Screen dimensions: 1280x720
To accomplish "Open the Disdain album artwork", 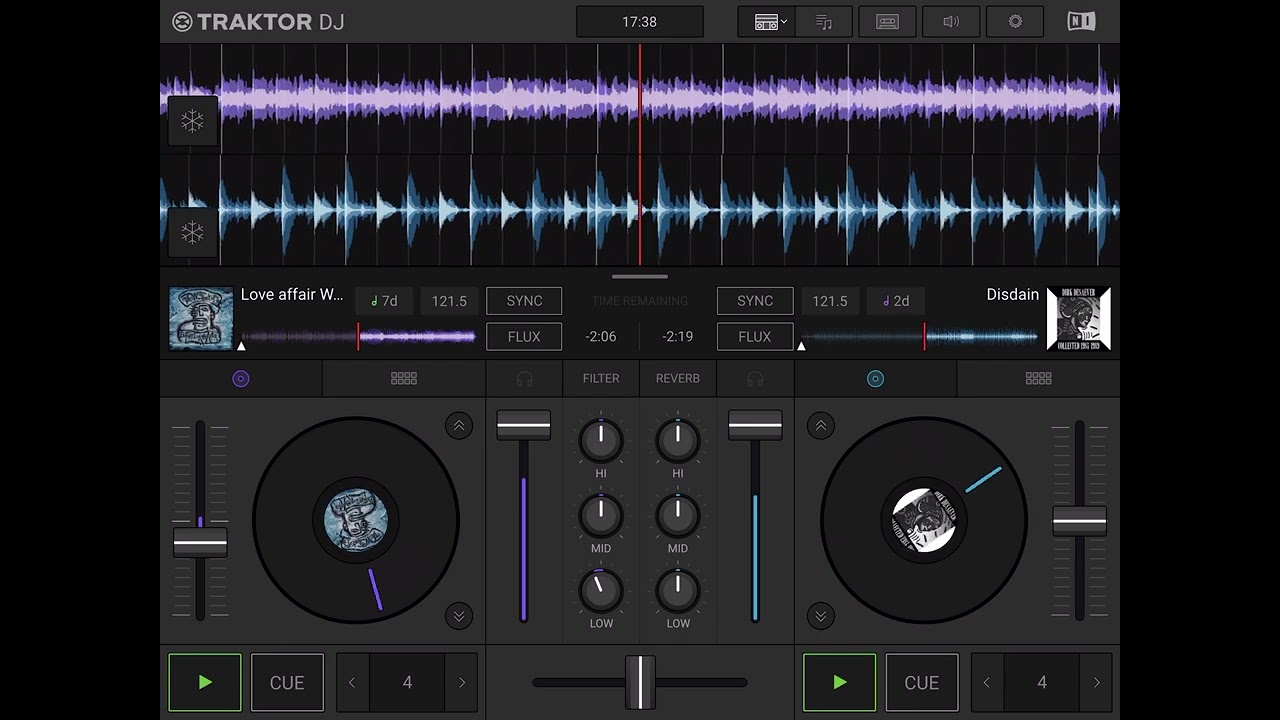I will coord(1079,319).
